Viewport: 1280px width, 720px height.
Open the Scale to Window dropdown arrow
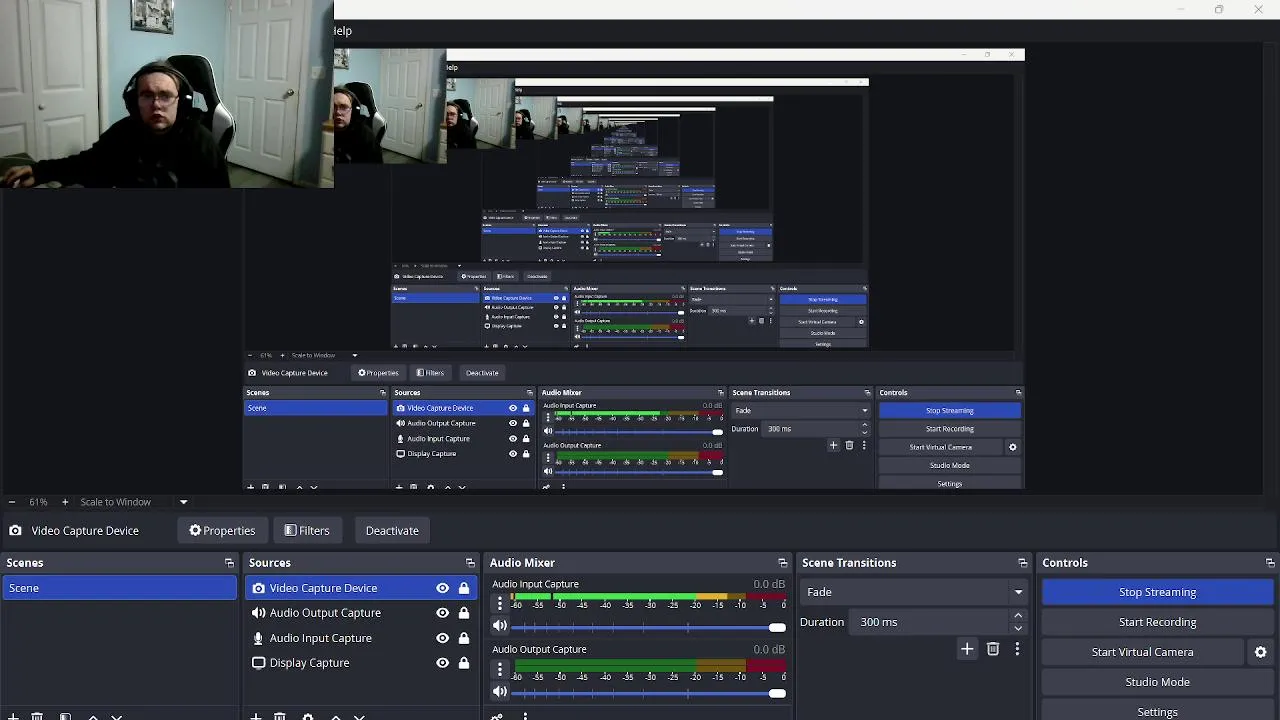[x=183, y=502]
